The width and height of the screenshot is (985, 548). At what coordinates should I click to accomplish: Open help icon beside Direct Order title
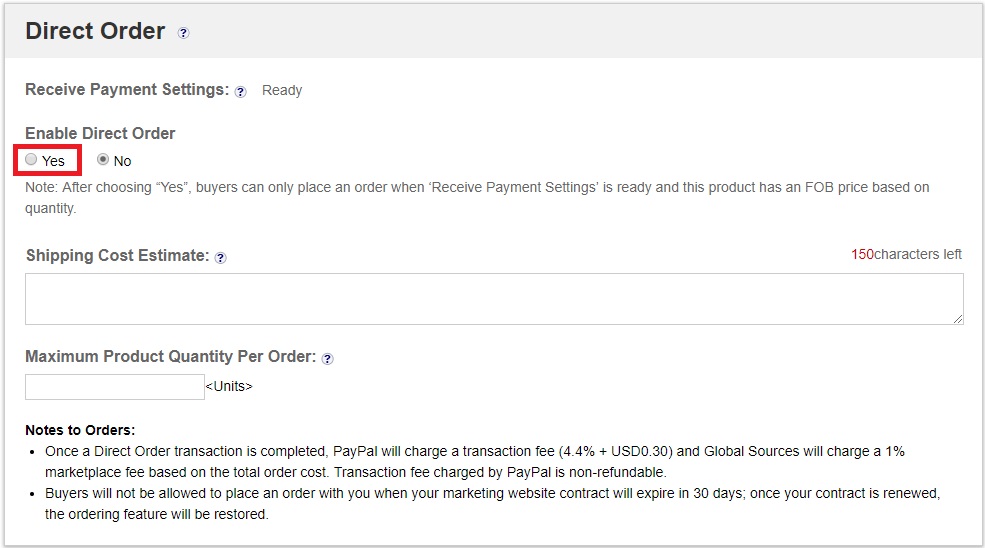(x=183, y=33)
